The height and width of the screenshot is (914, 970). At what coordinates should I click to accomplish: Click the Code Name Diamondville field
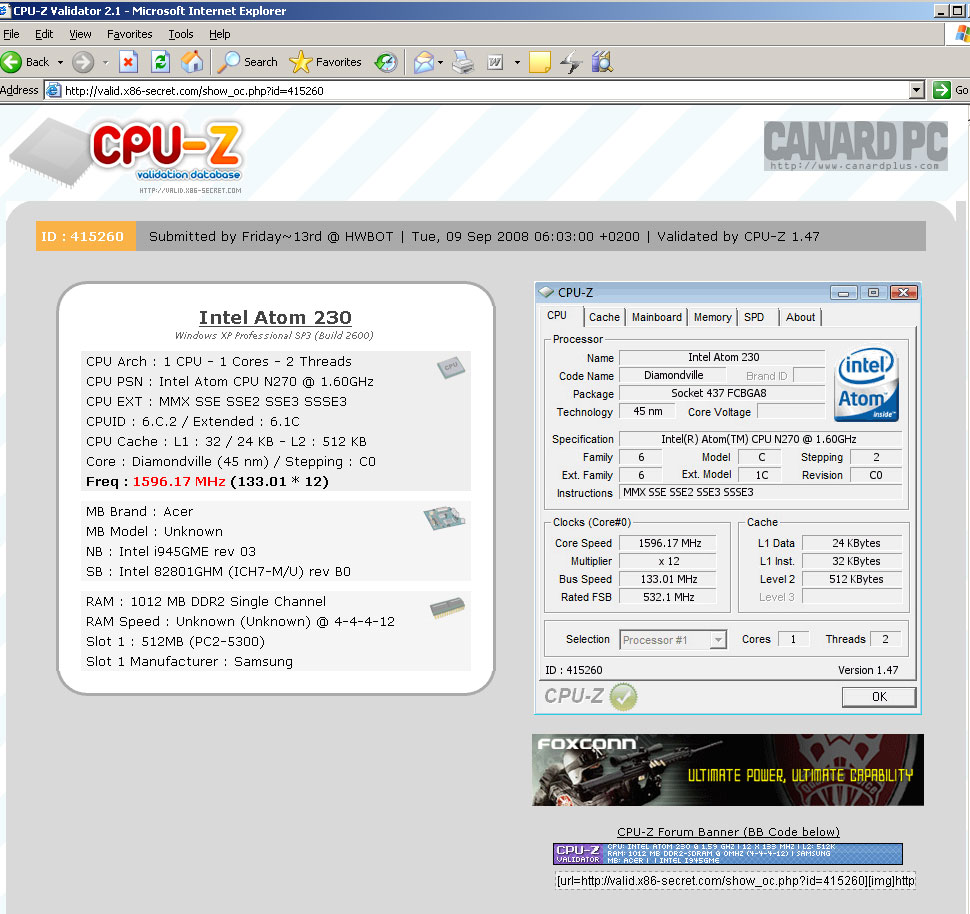tap(672, 376)
